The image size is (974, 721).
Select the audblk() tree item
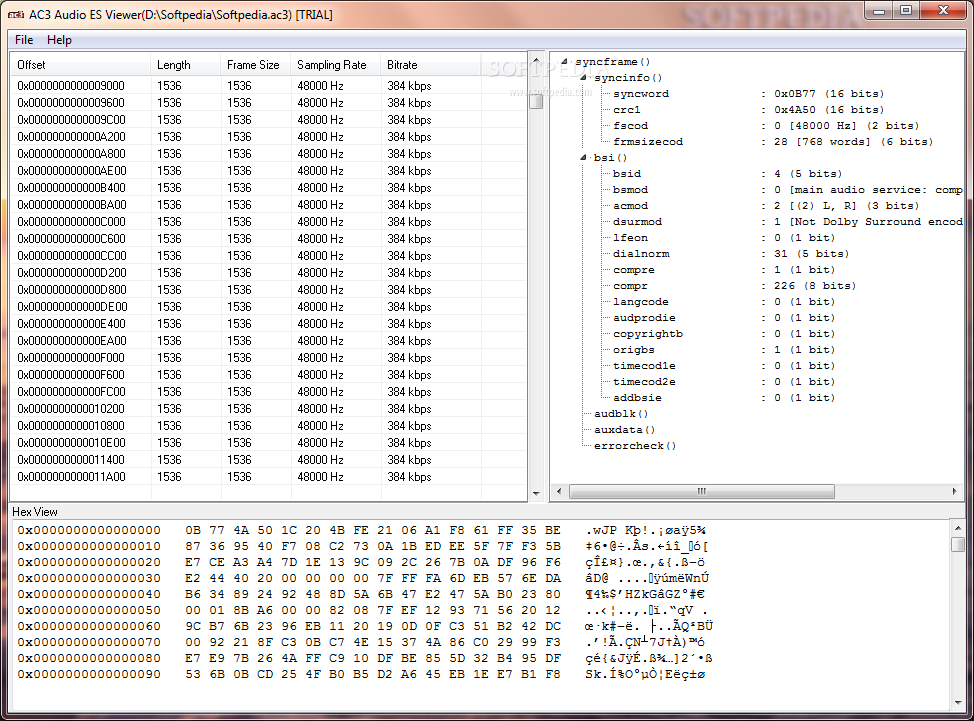click(x=621, y=414)
